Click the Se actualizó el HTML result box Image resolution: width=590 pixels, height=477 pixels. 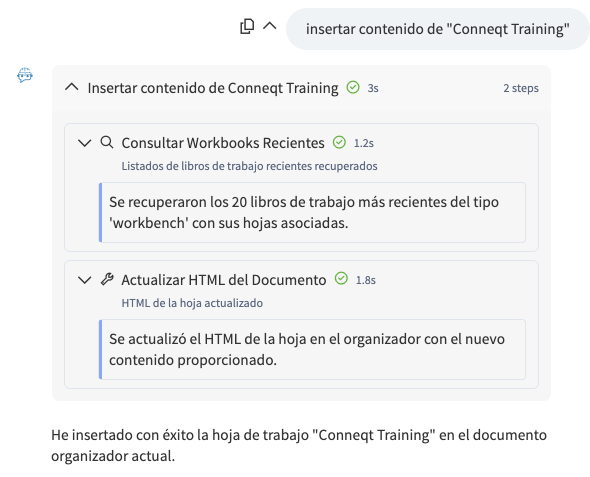(312, 349)
